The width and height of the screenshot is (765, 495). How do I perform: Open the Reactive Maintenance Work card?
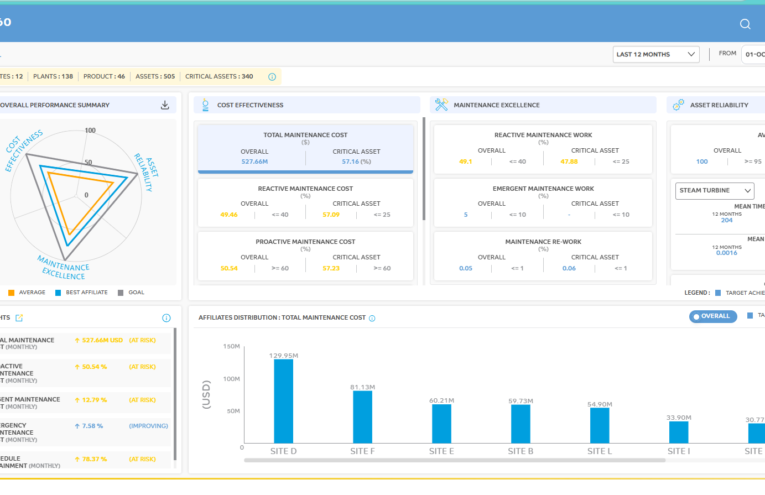coord(543,149)
